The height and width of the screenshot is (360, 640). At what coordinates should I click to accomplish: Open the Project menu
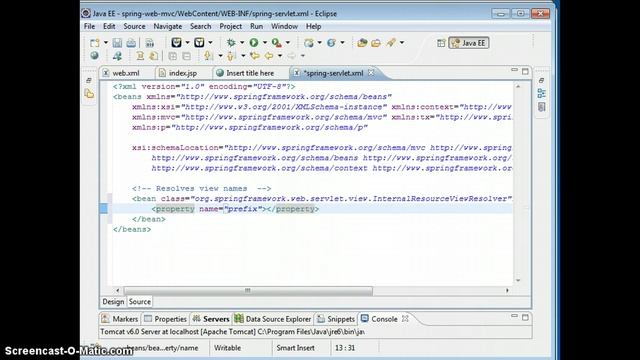[x=231, y=26]
